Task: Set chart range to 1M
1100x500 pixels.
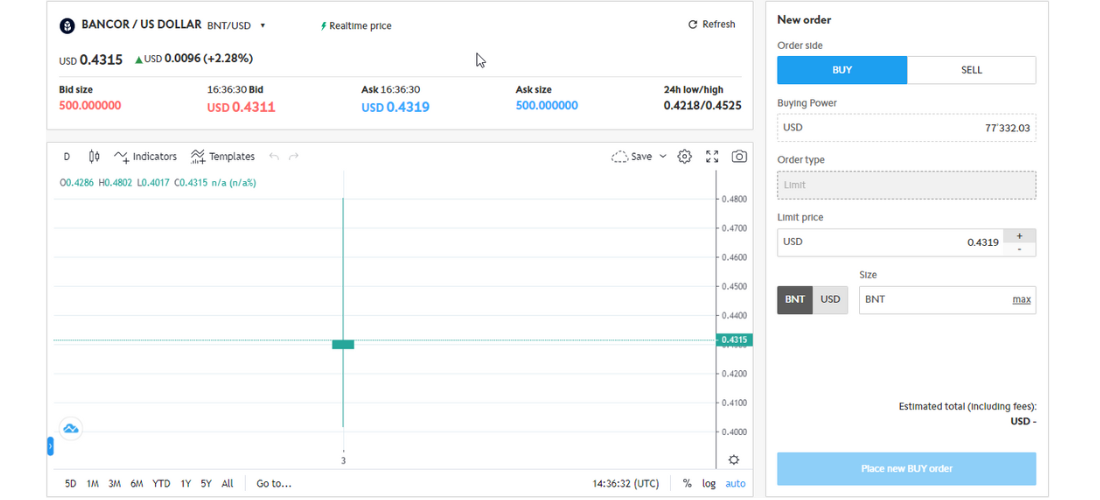Action: tap(93, 484)
